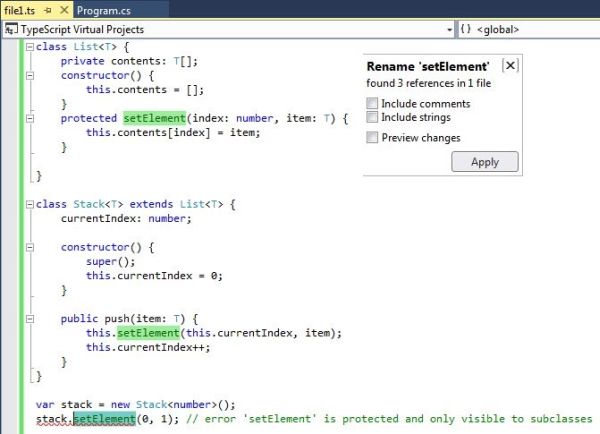Click the TypeScript Virtual Projects icon
Screen dimensions: 600x434
[x=11, y=29]
